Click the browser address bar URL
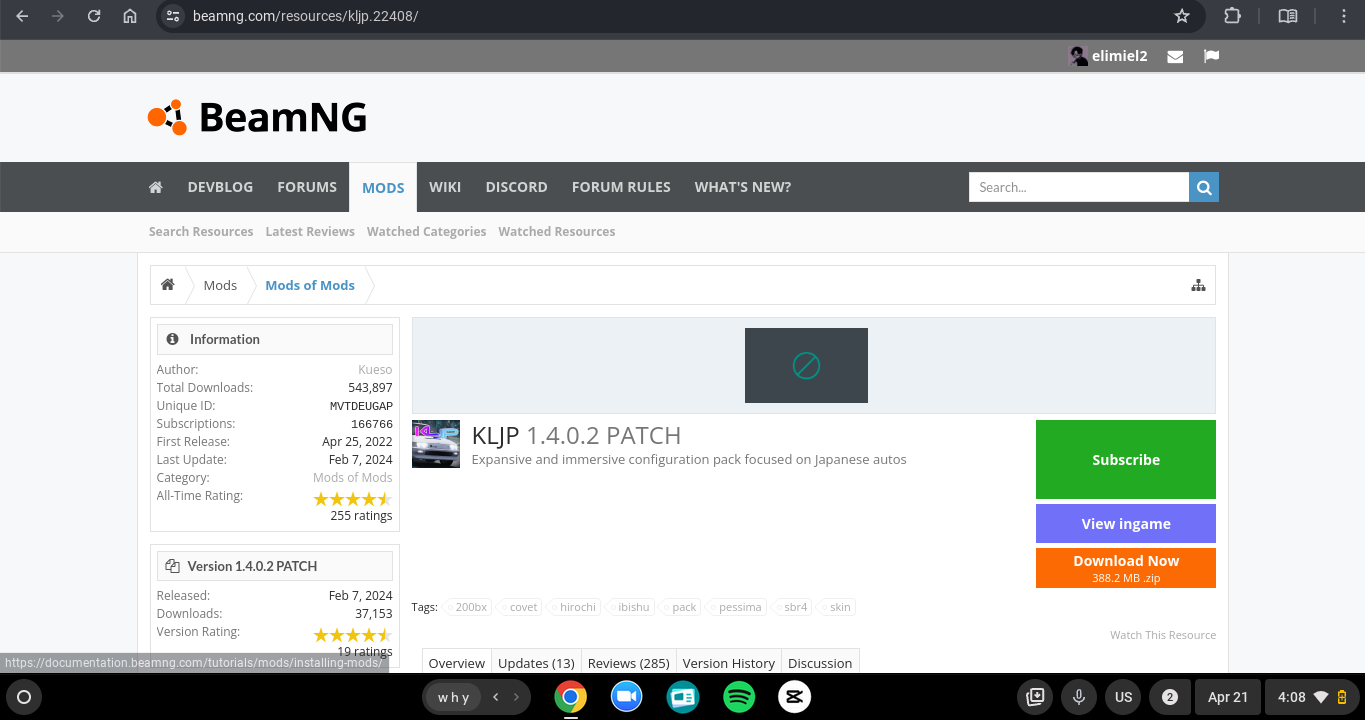This screenshot has width=1365, height=720. coord(305,16)
